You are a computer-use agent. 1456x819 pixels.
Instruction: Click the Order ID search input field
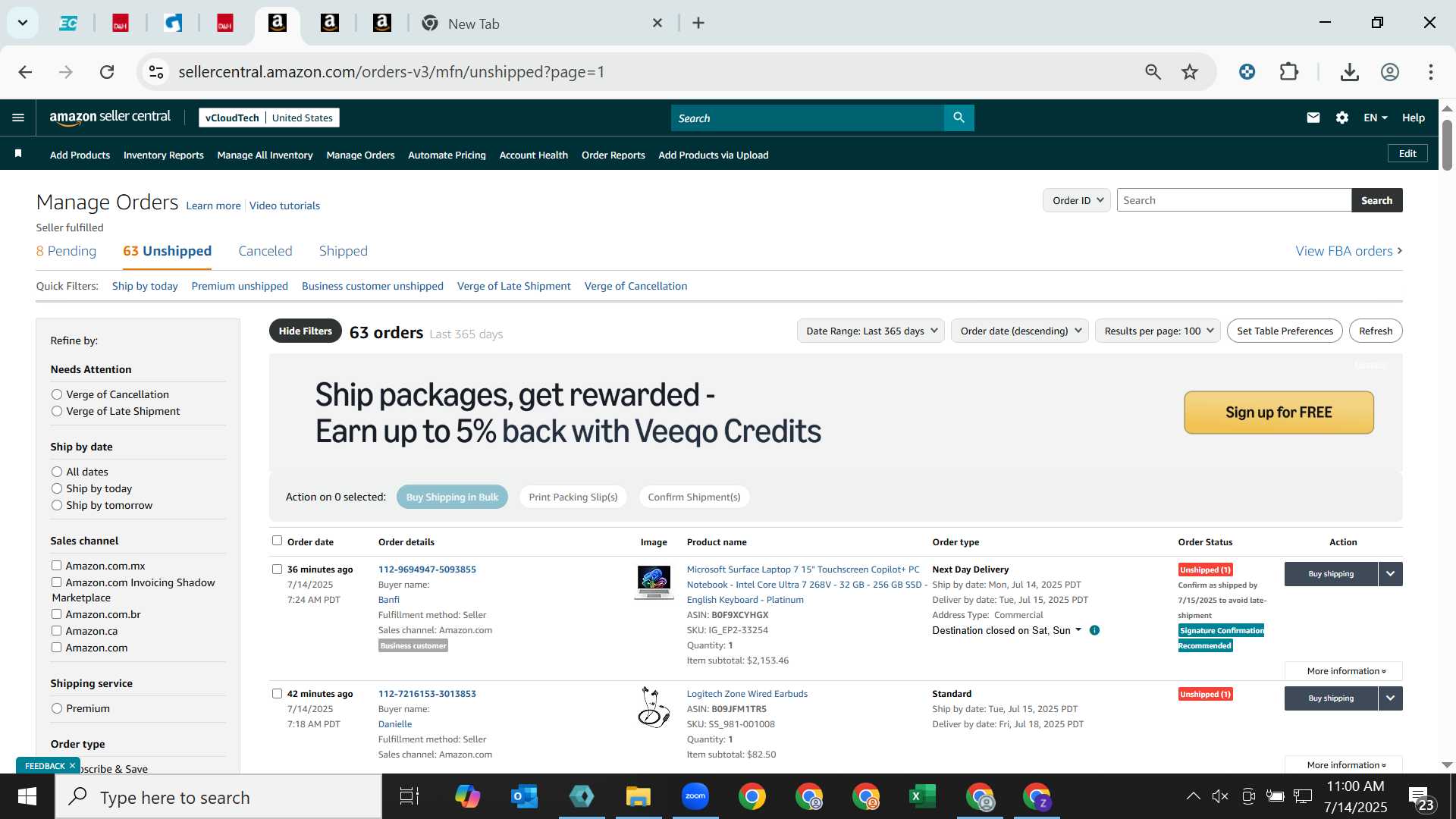1234,200
